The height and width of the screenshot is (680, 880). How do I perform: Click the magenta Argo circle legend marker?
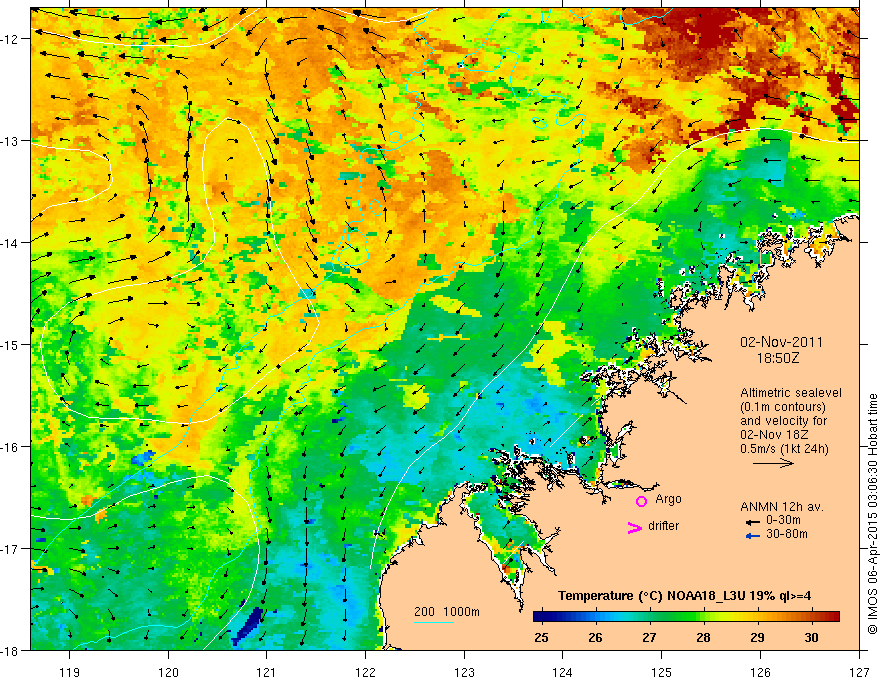(x=641, y=501)
